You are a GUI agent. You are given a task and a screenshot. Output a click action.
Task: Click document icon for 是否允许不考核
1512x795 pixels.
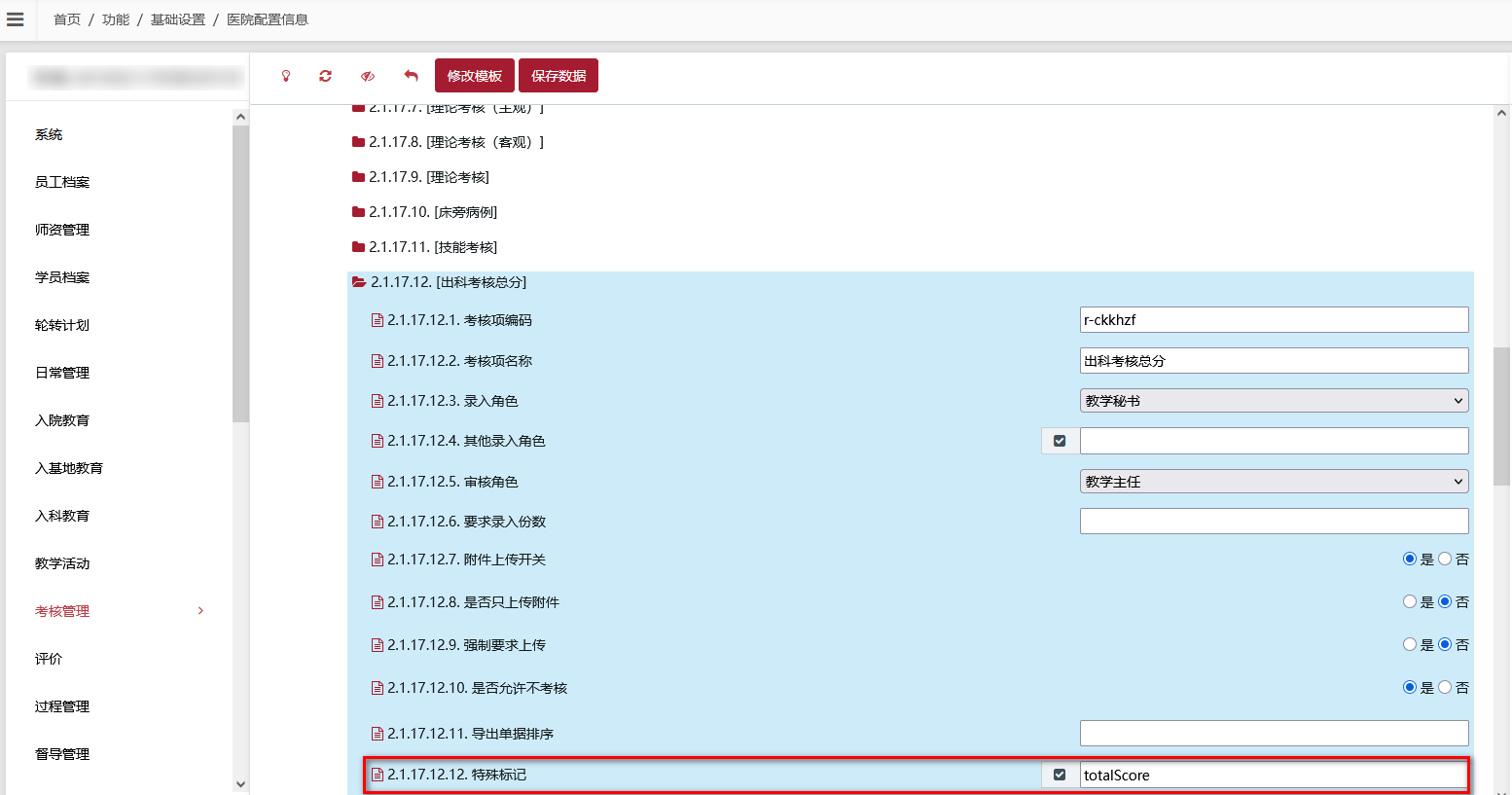pyautogui.click(x=378, y=688)
